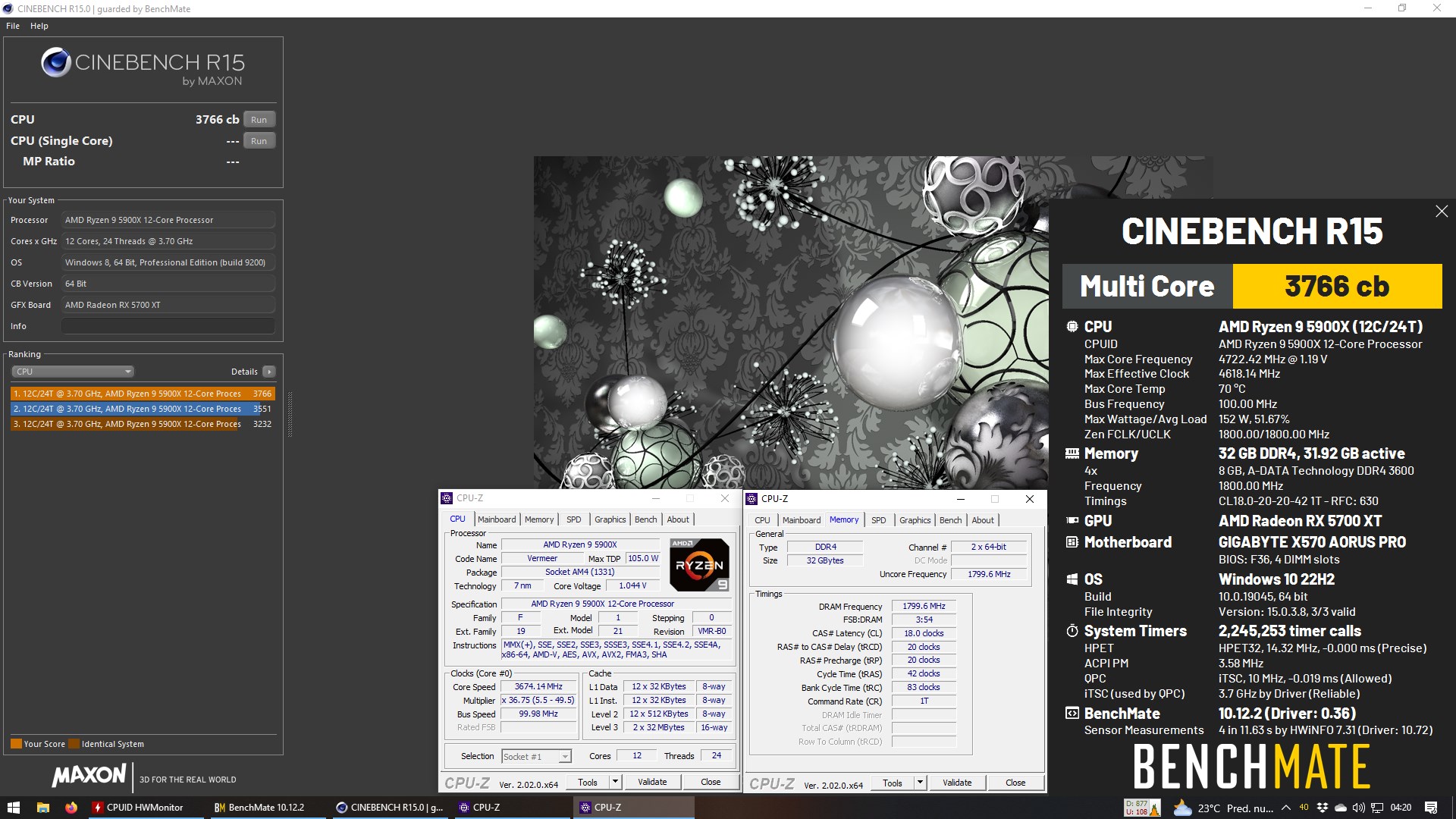Click Tools button in right CPU-Z
The width and height of the screenshot is (1456, 819).
pos(893,783)
